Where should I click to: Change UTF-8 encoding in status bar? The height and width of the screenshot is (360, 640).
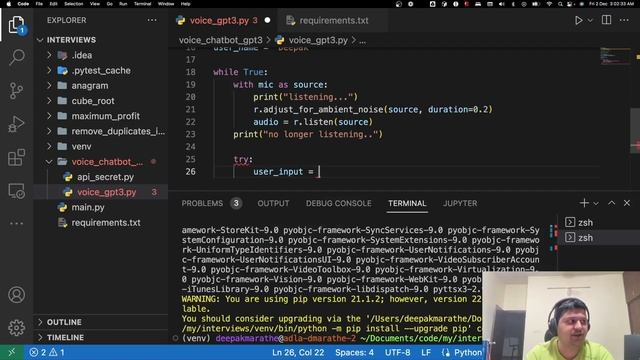point(397,352)
